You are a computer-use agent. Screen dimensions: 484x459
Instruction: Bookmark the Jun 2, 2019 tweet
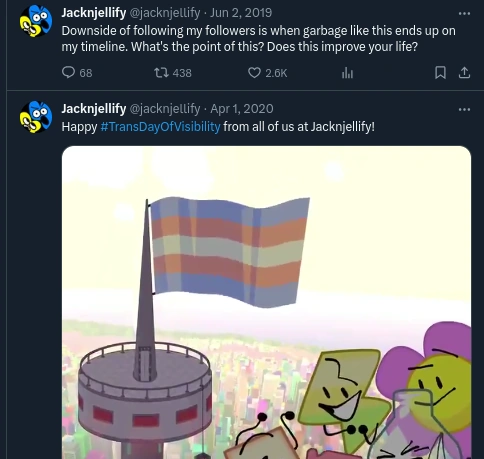pos(440,72)
